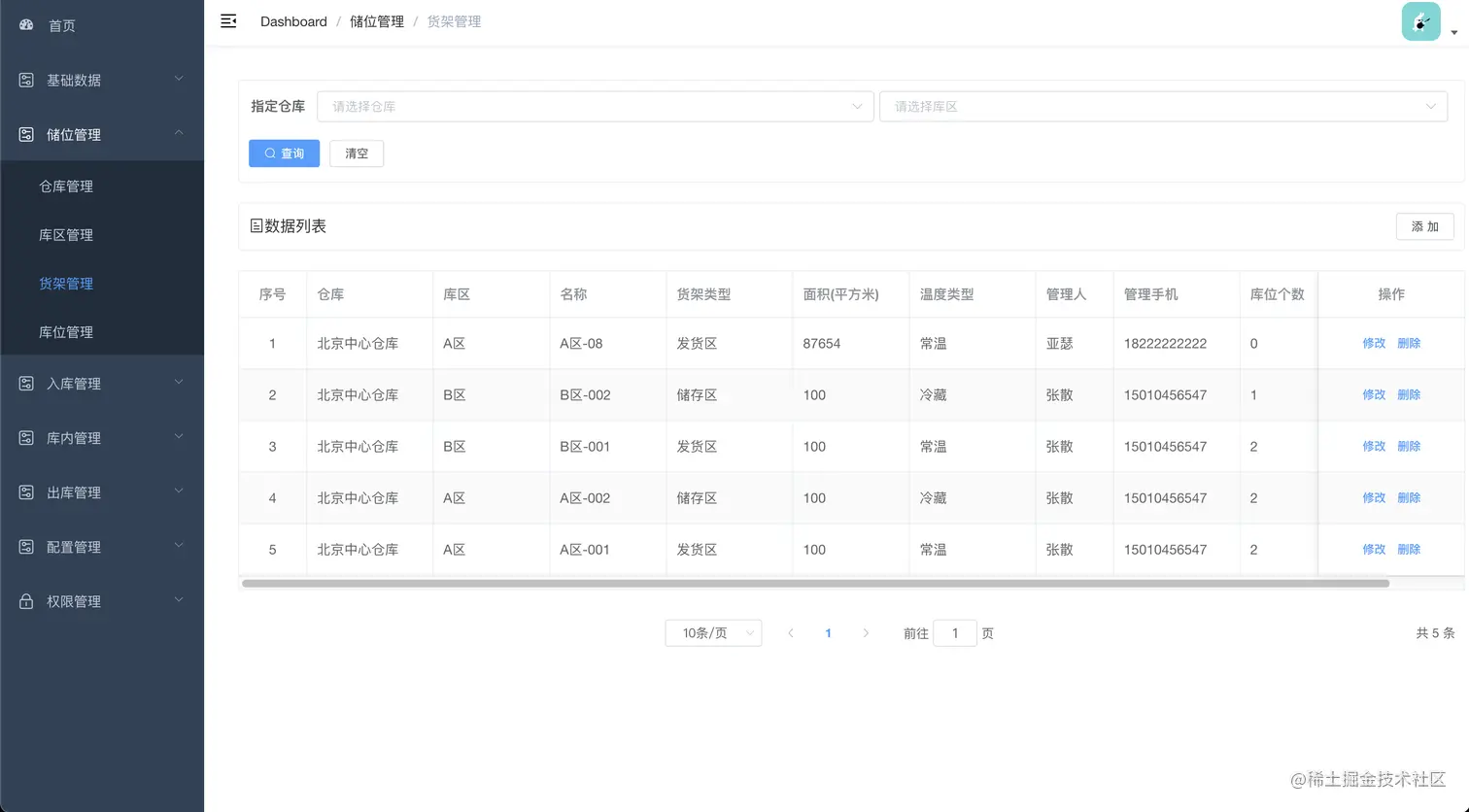
Task: Click the 首页 dashboard icon in sidebar
Action: pos(26,25)
